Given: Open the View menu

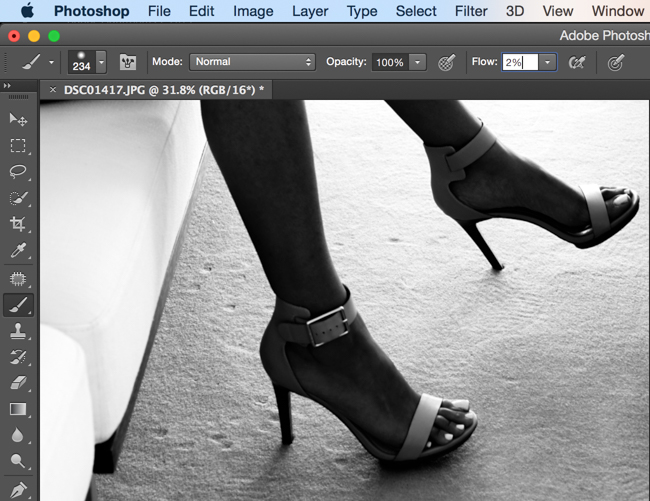Looking at the screenshot, I should (x=558, y=11).
